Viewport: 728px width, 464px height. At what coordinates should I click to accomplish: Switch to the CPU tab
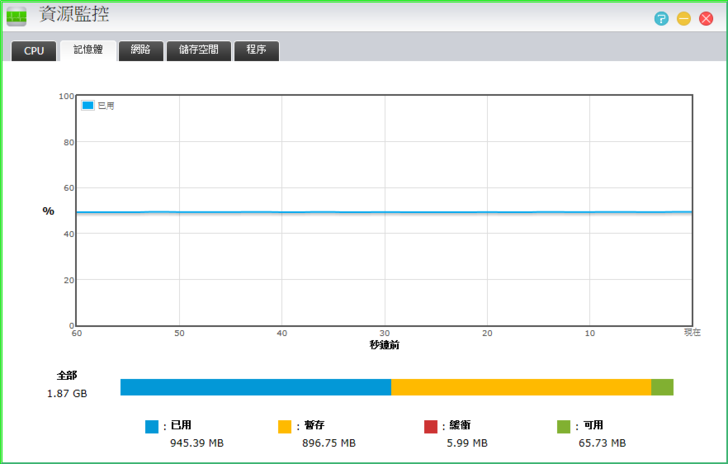pyautogui.click(x=34, y=51)
